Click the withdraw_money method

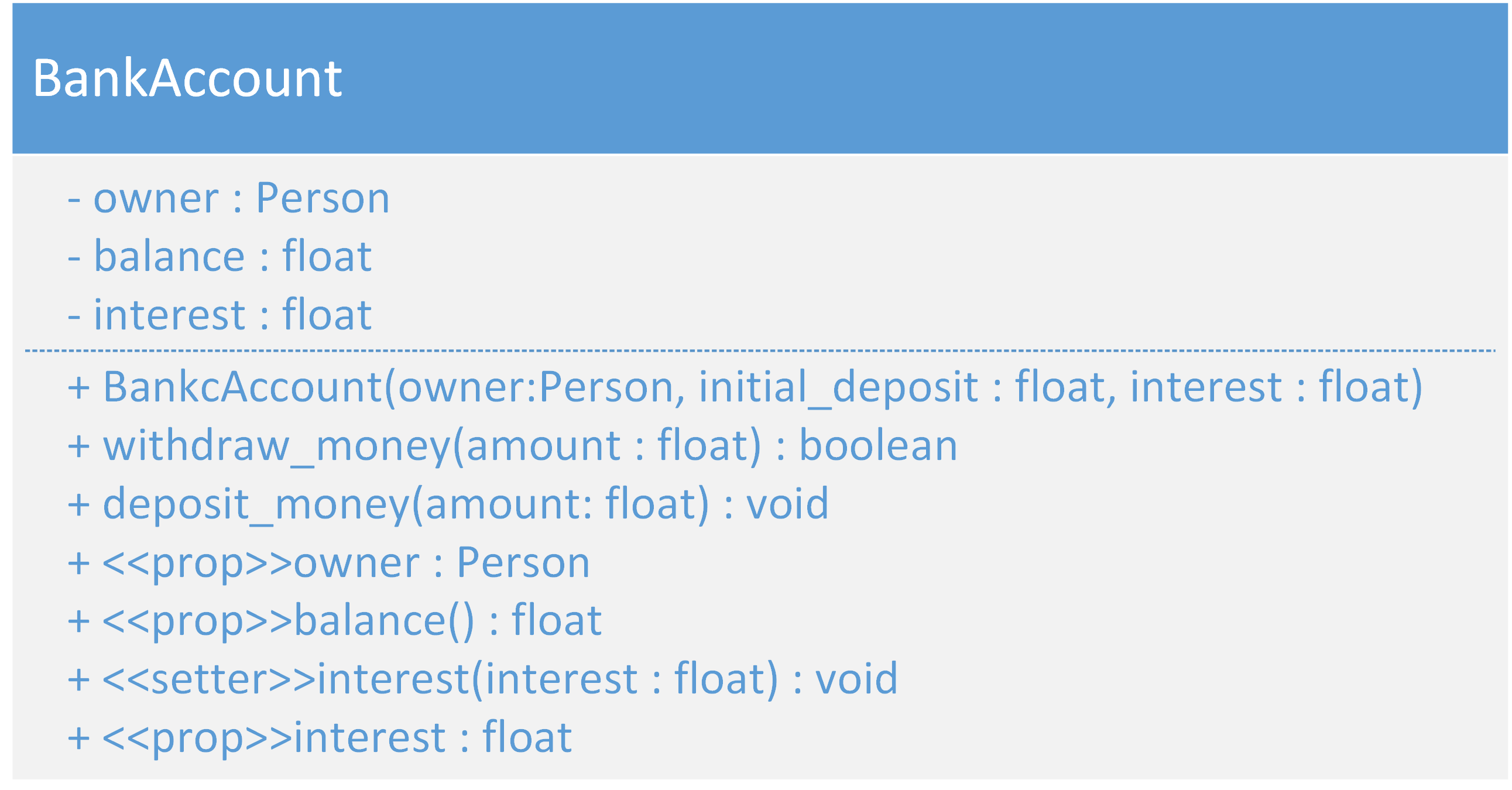coord(512,445)
